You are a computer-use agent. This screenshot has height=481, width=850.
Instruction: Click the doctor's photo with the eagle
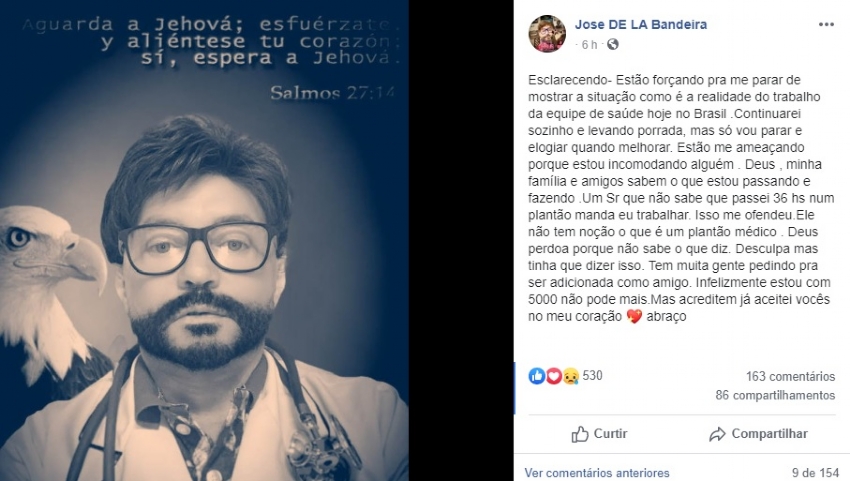pyautogui.click(x=204, y=240)
